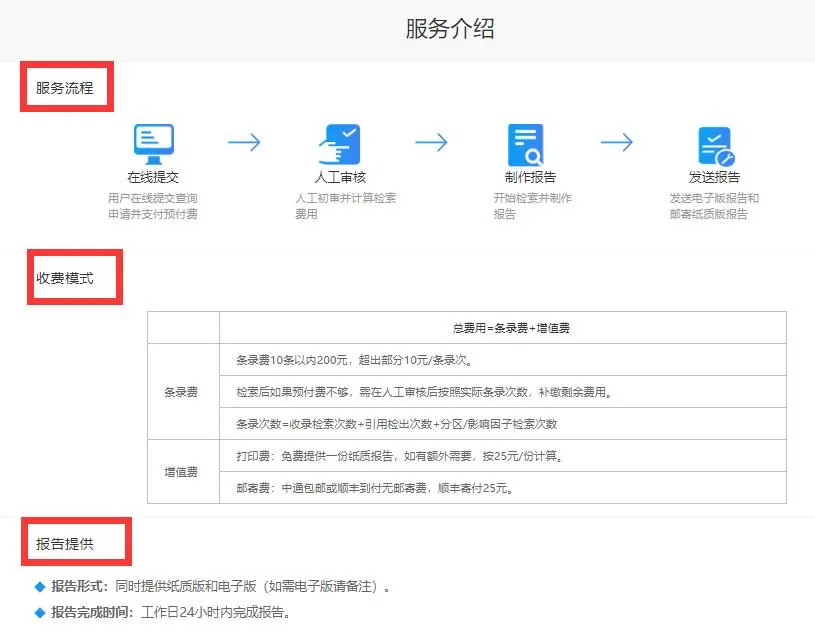Viewport: 815px width, 641px height.
Task: Click the blue diamond bullet beside 报告完成时间
Action: pos(40,612)
